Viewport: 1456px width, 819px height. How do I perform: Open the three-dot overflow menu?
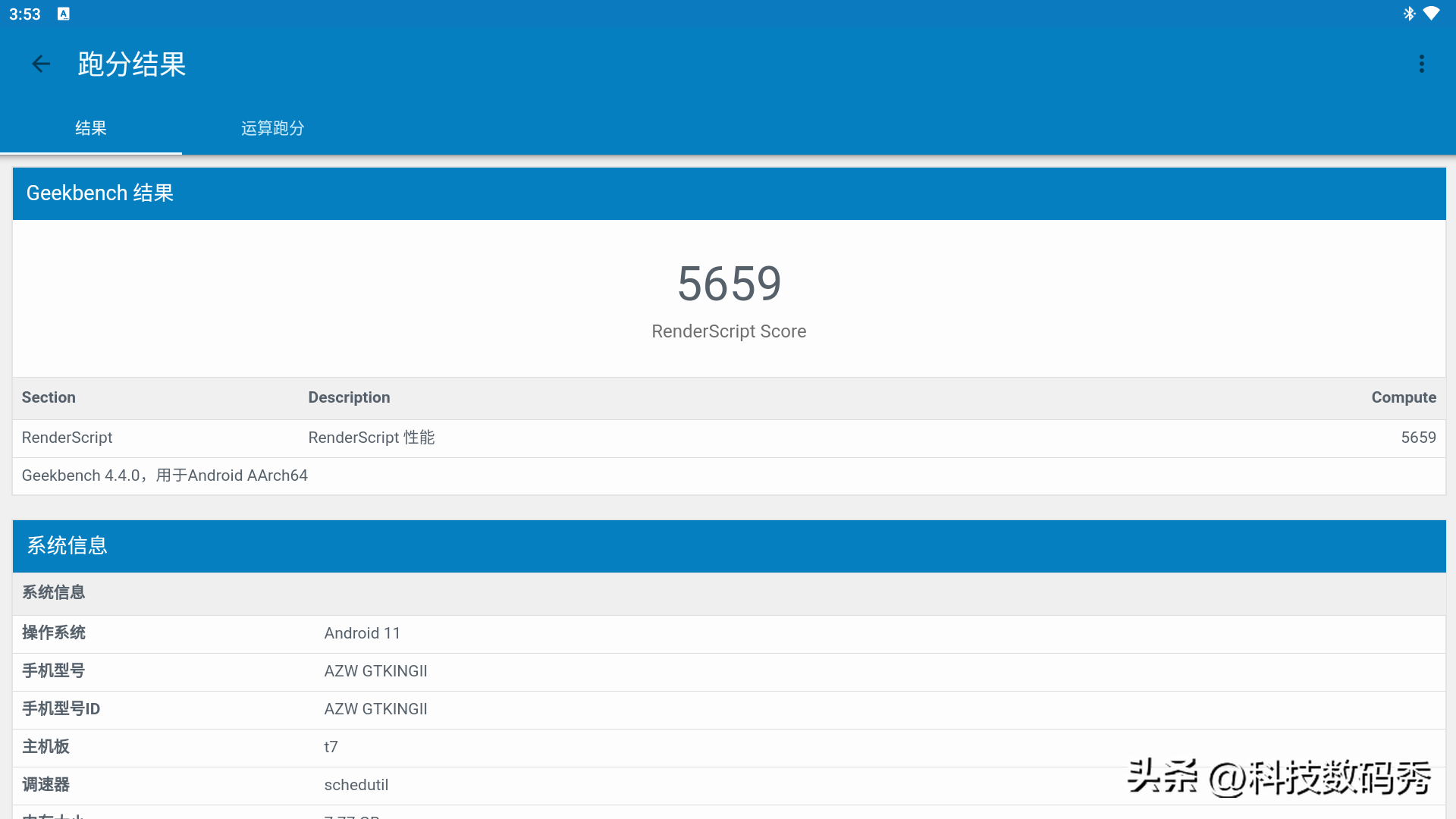(1421, 64)
